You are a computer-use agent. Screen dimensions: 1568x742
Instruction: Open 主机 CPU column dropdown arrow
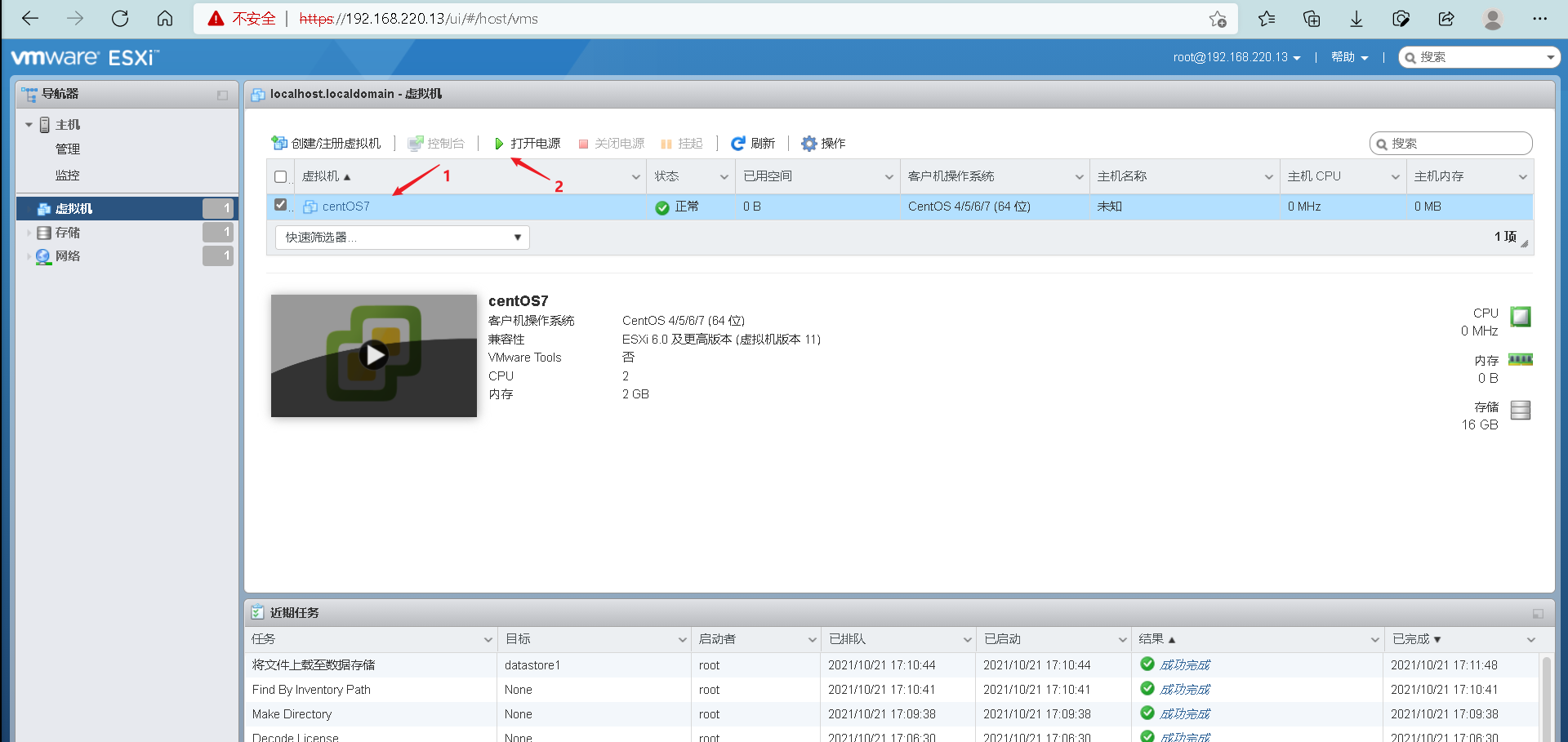[1396, 177]
